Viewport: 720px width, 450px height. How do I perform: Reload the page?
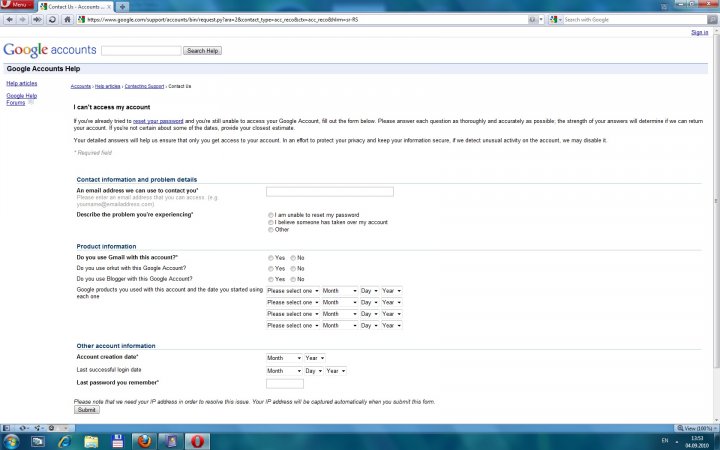pos(52,20)
